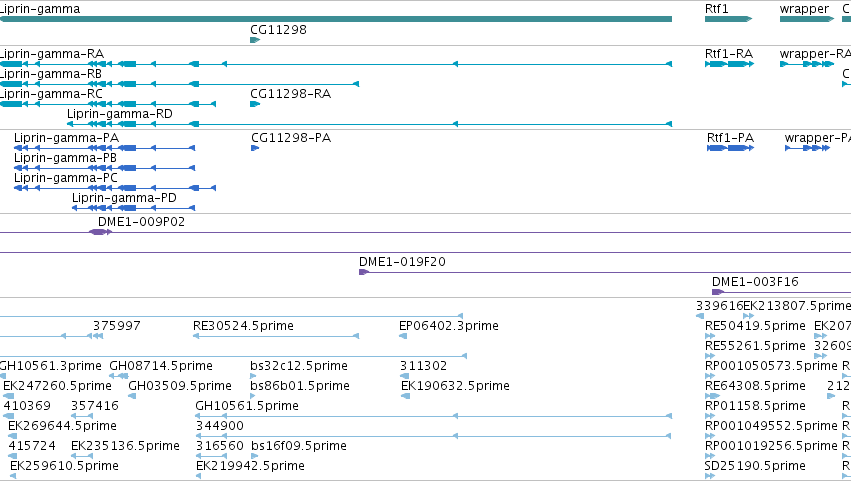Select the GH10561.5prime EST

pos(434,416)
